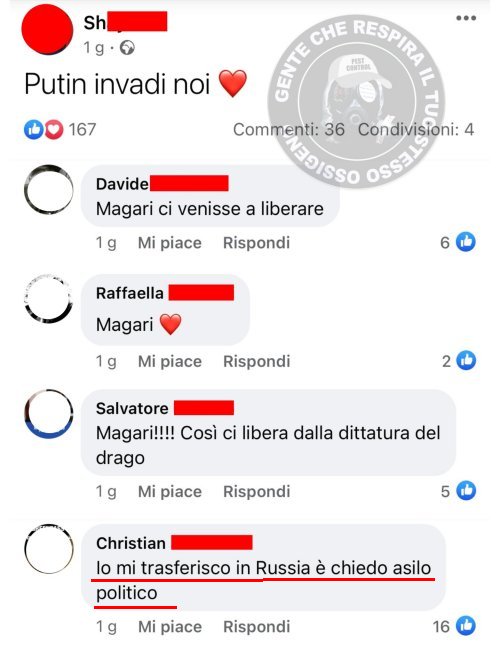Viewport: 500px width, 652px height.
Task: Click the thumbs-up icon on Raffaella's comment
Action: [x=466, y=361]
